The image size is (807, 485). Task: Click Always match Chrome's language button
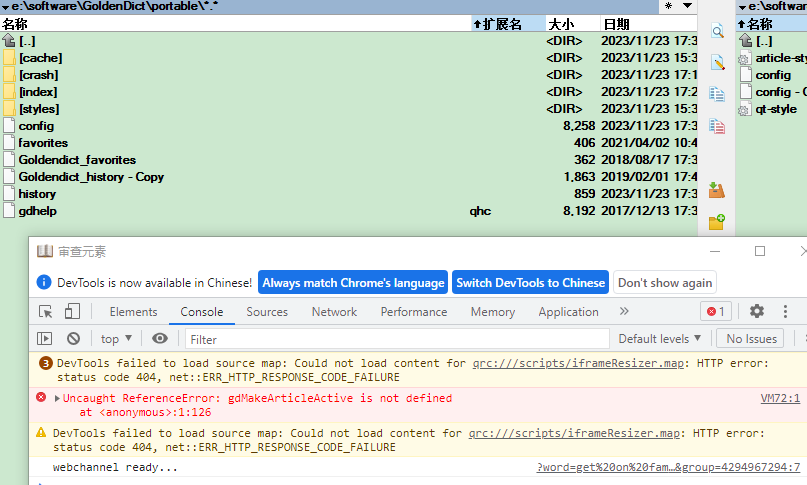click(x=353, y=283)
